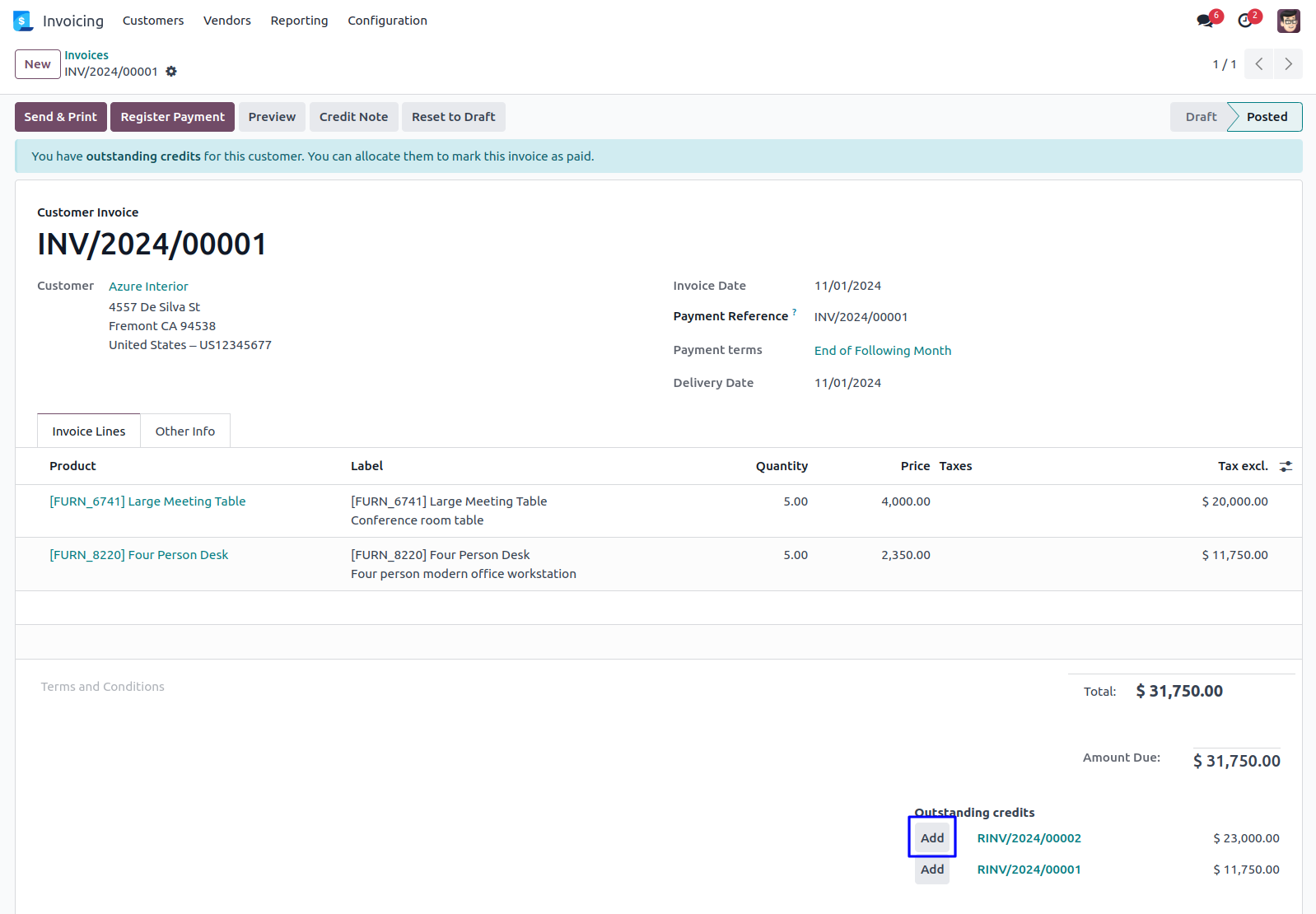Screen dimensions: 1316x914
Task: Go to next record with right arrow
Action: pyautogui.click(x=1288, y=64)
